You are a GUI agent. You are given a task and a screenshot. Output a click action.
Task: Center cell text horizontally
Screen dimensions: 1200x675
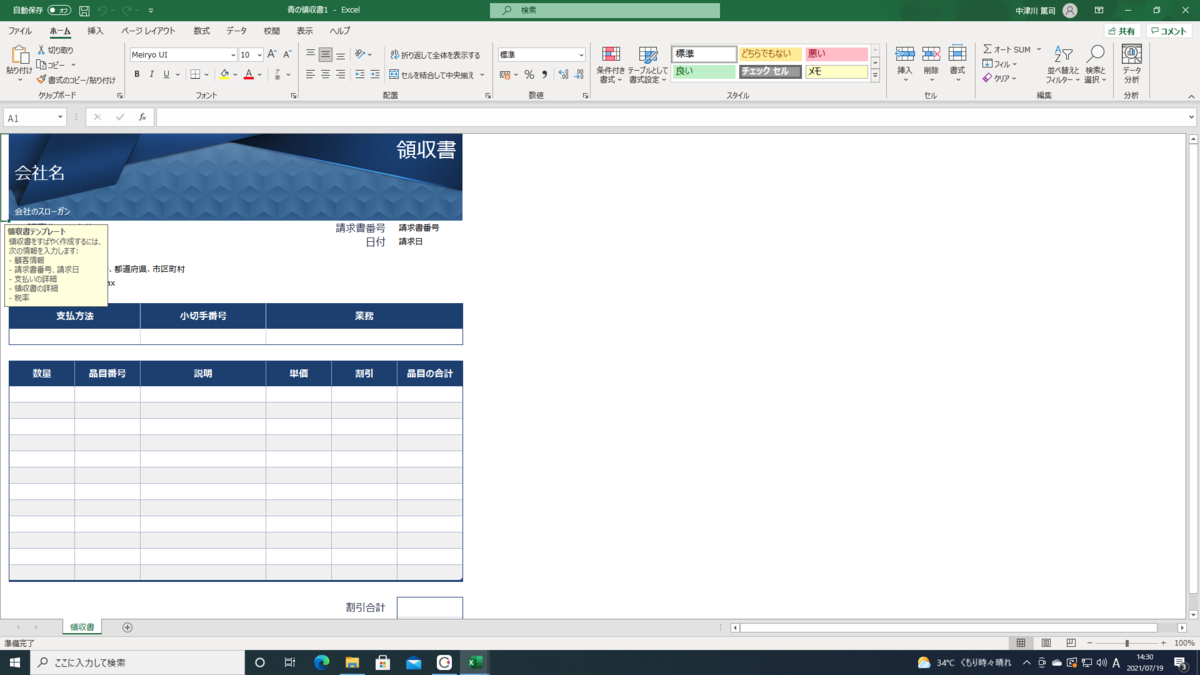(326, 75)
